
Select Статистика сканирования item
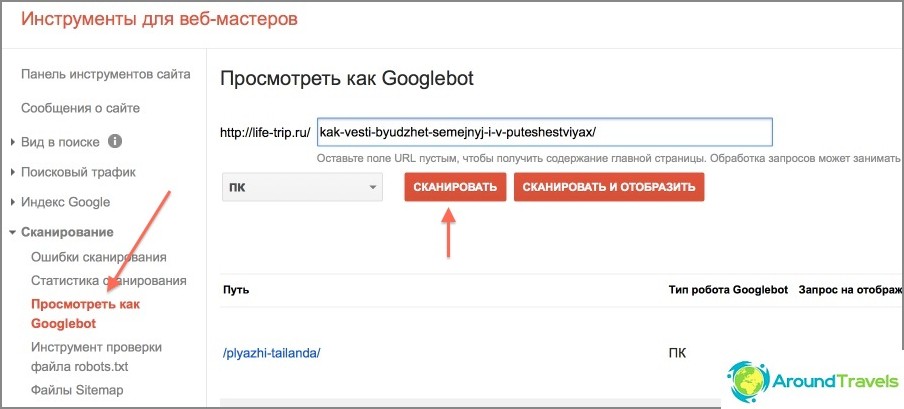tap(108, 280)
